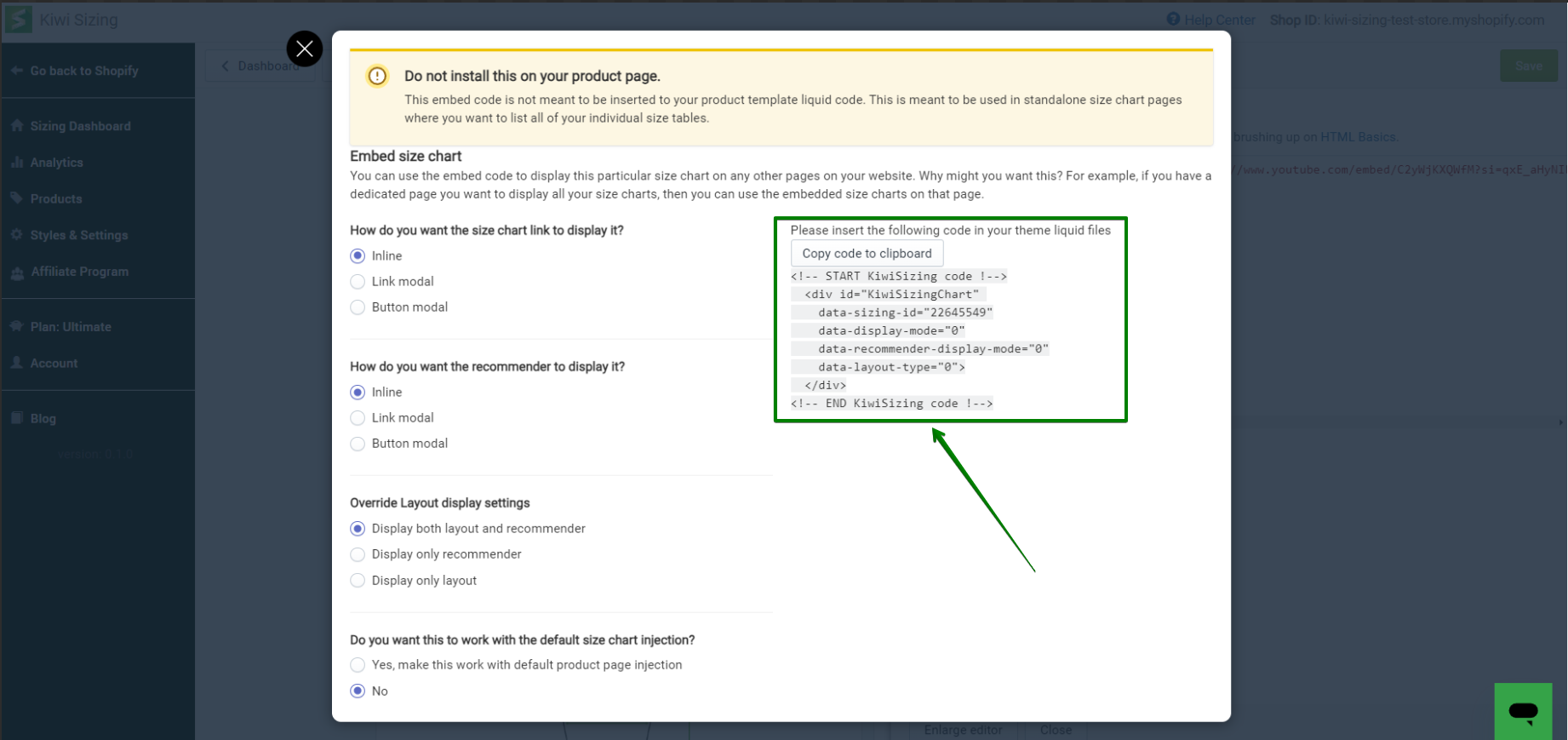
Task: Choose Display only layout
Action: (358, 580)
